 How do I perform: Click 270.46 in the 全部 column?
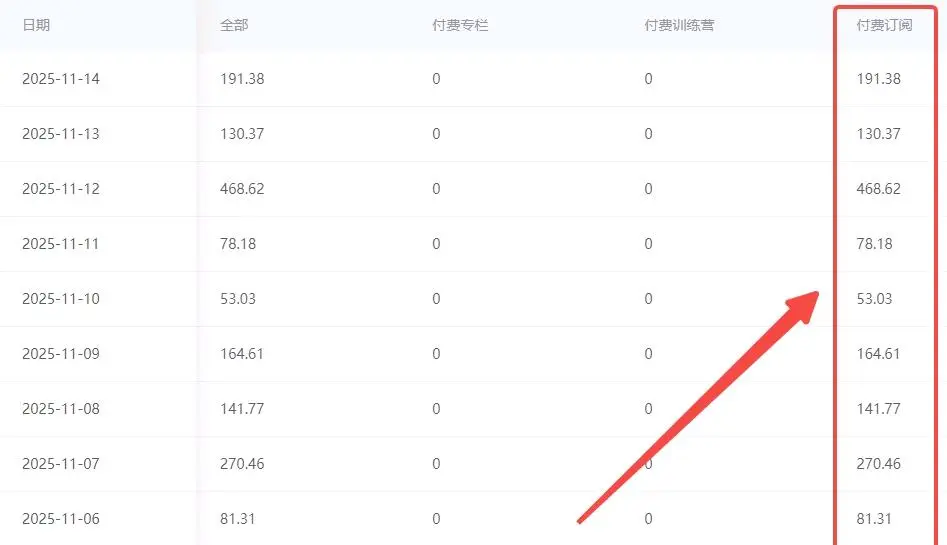[x=242, y=464]
